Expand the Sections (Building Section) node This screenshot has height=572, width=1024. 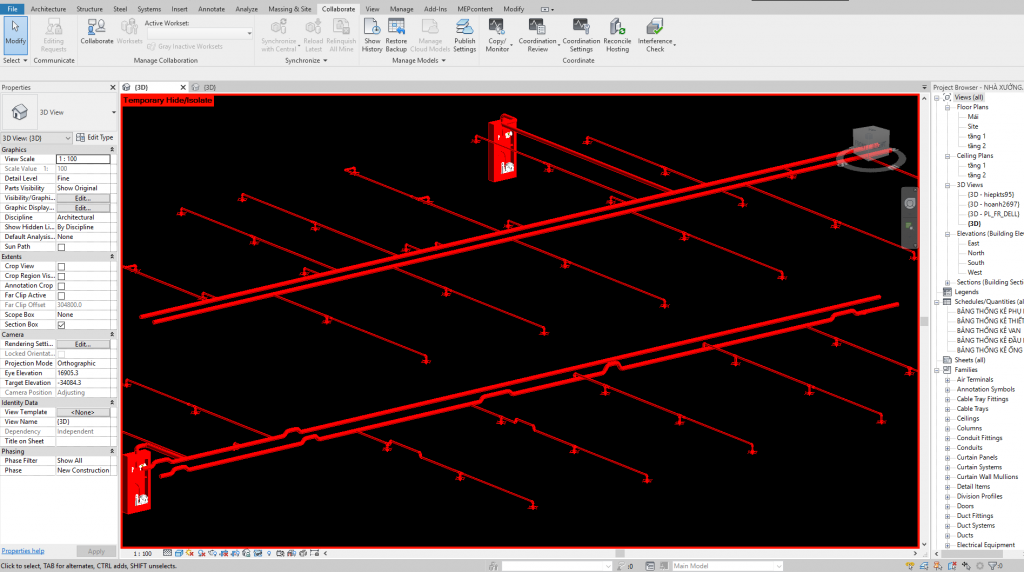click(948, 282)
